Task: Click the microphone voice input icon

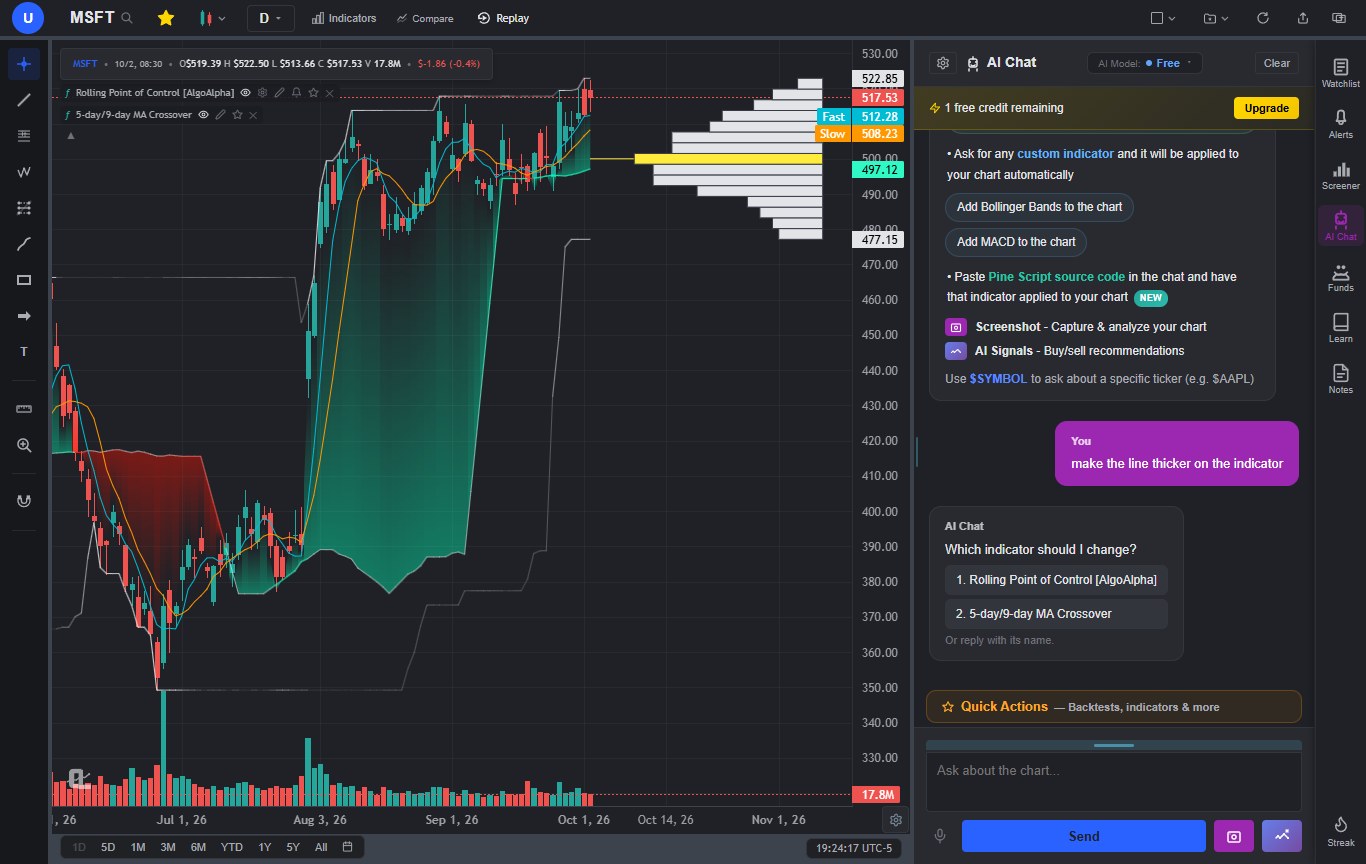Action: (940, 836)
